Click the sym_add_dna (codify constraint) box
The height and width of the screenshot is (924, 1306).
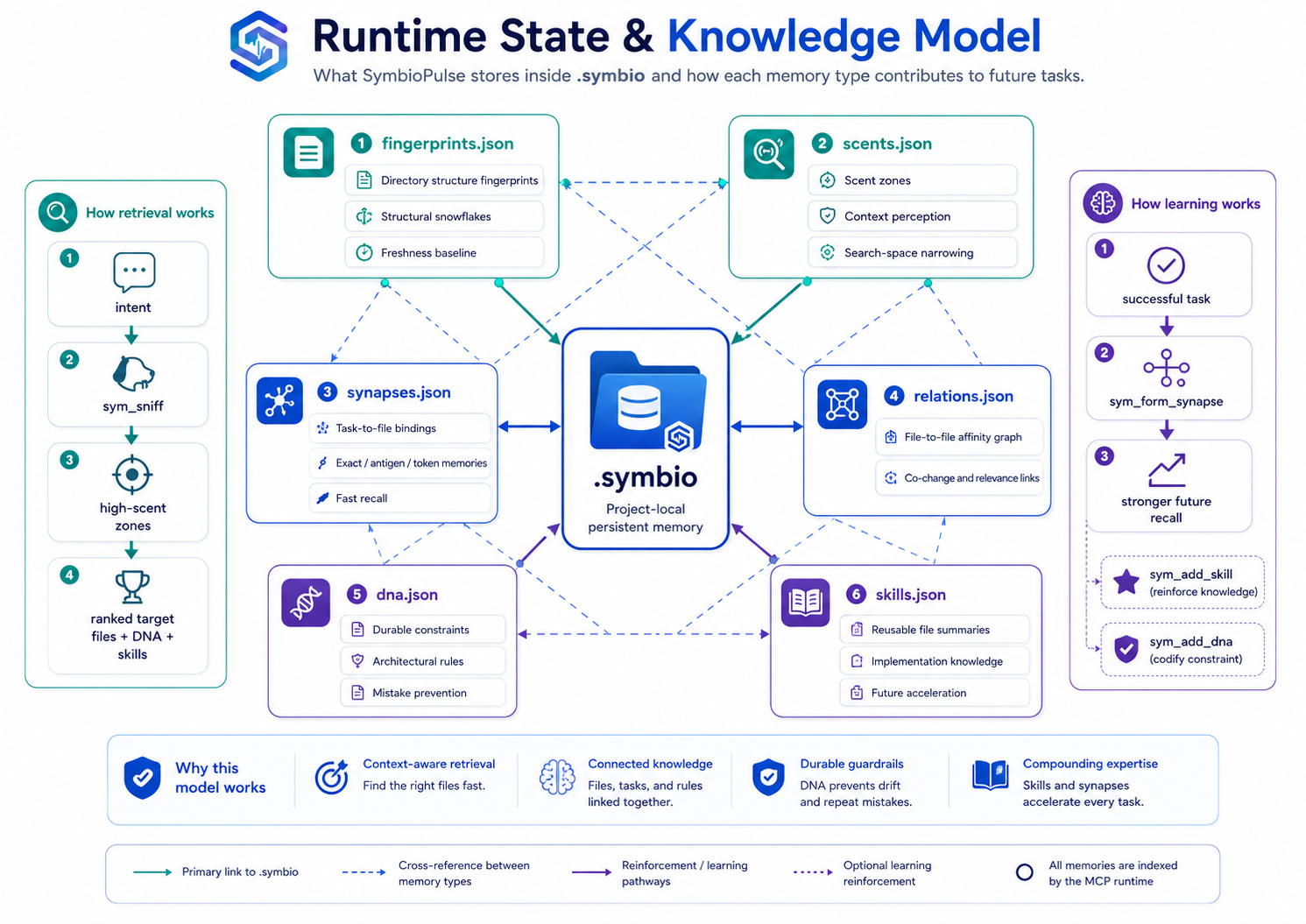pyautogui.click(x=1182, y=650)
